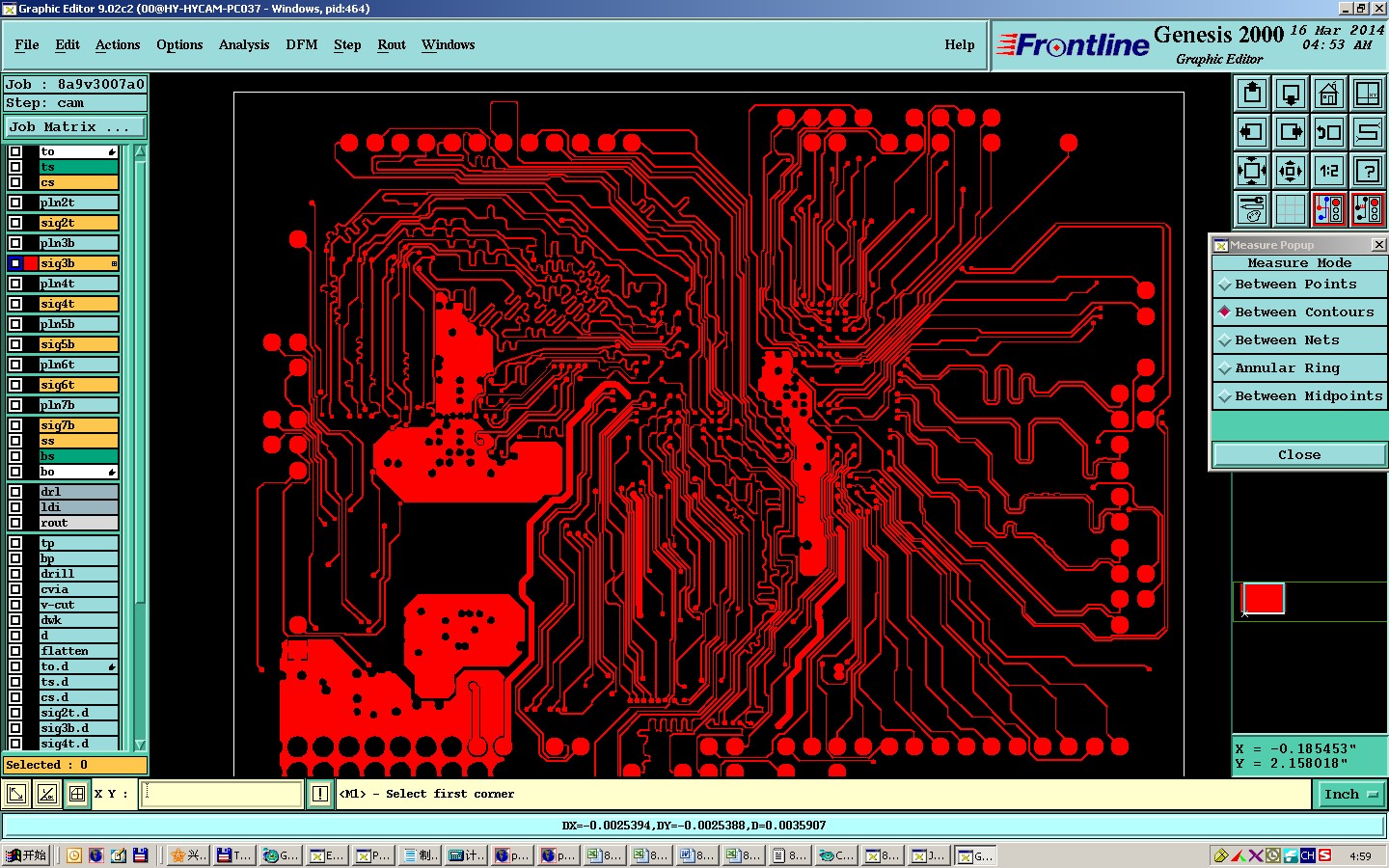Click the pan right icon
This screenshot has height=868, width=1389.
point(1291,132)
